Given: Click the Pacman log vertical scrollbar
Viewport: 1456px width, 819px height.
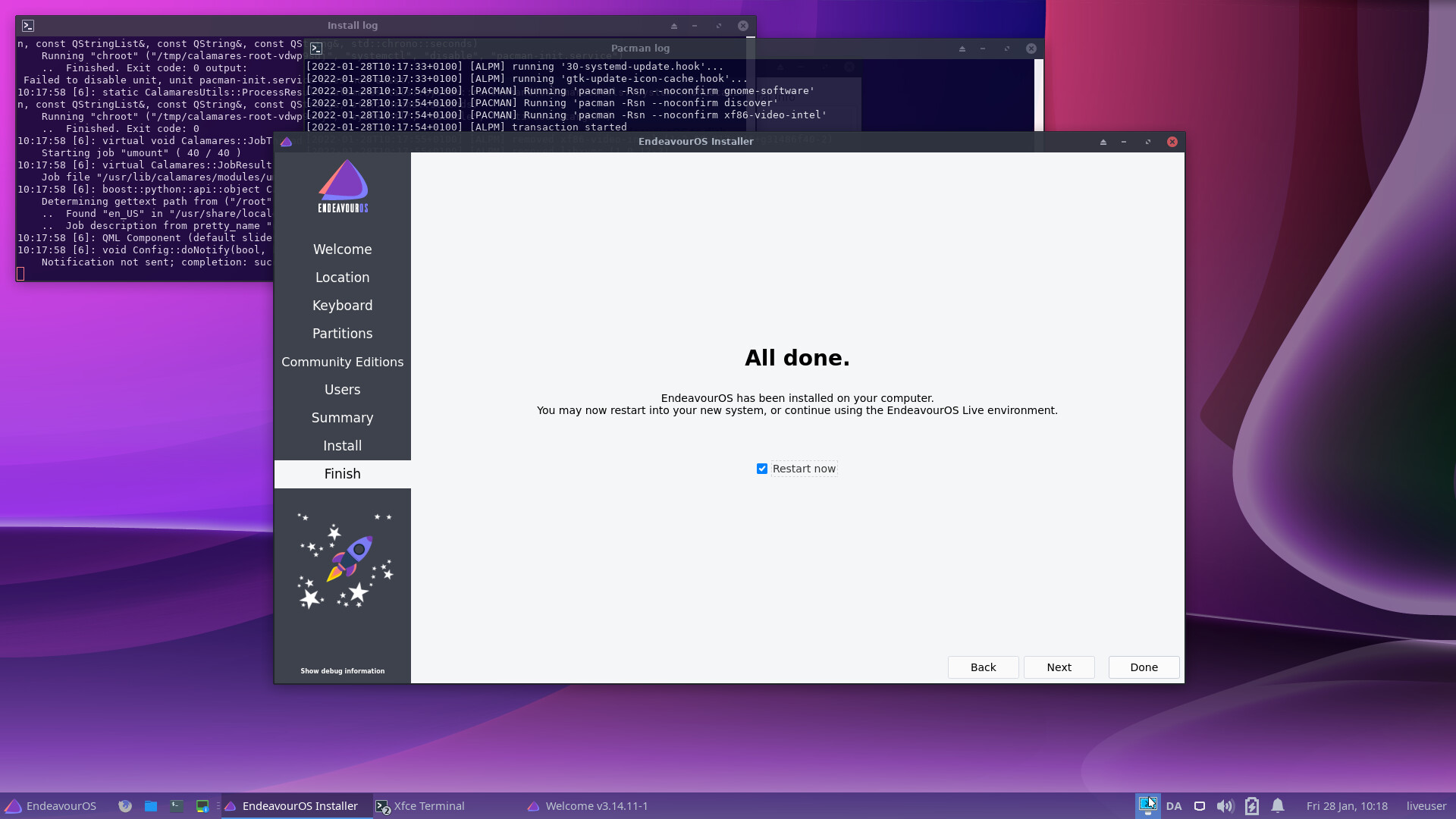Looking at the screenshot, I should (x=1039, y=95).
